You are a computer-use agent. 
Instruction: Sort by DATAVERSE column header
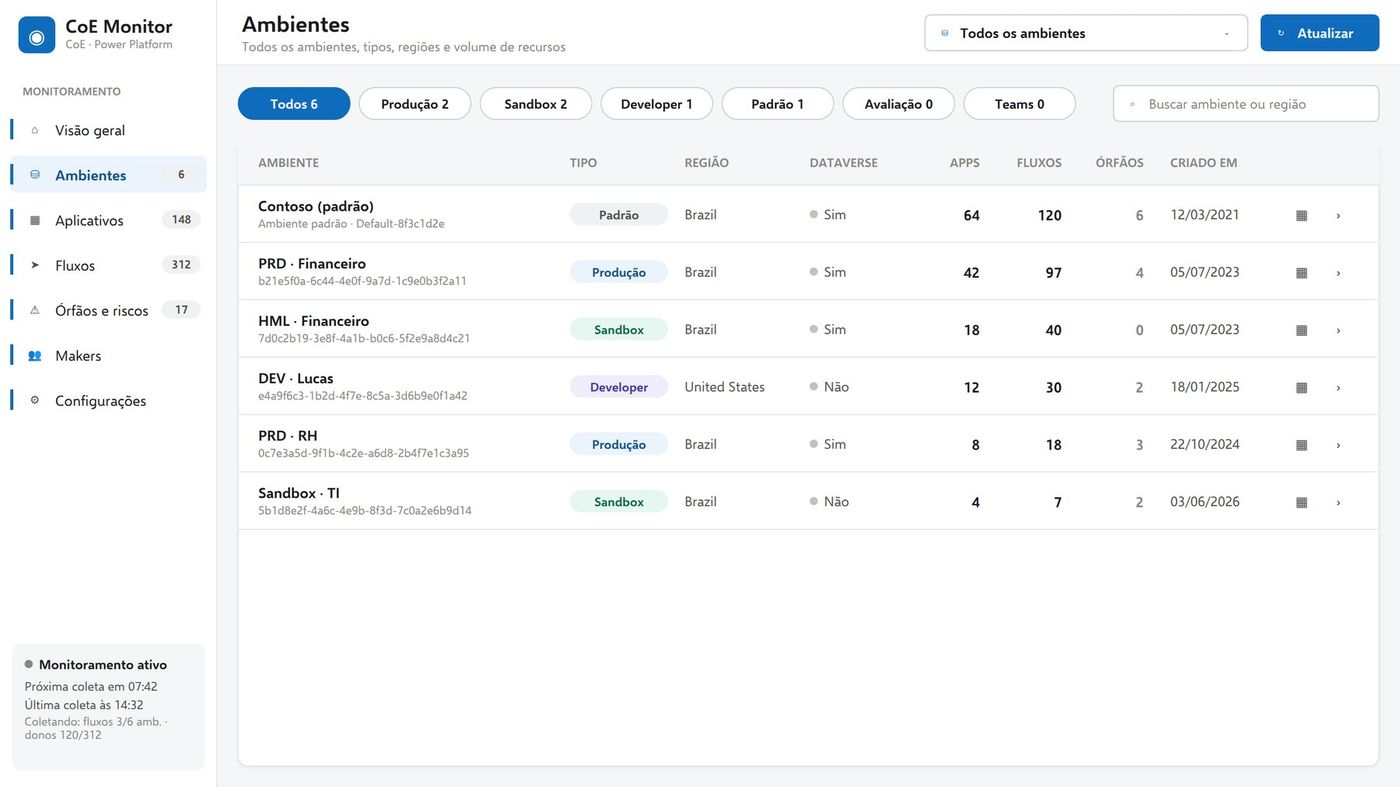(844, 163)
